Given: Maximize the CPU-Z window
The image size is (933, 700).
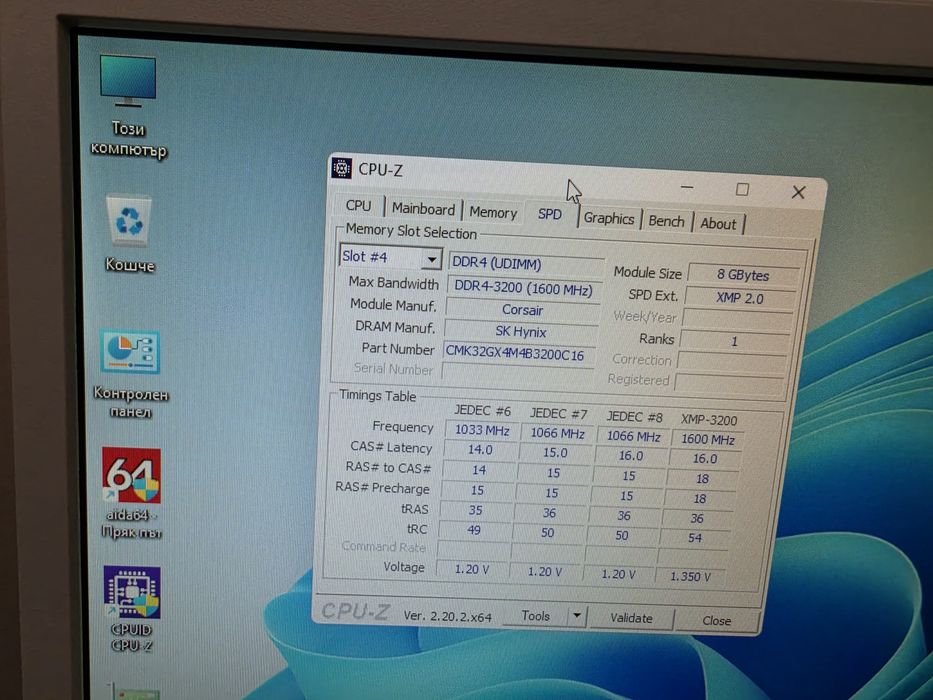Looking at the screenshot, I should (742, 189).
